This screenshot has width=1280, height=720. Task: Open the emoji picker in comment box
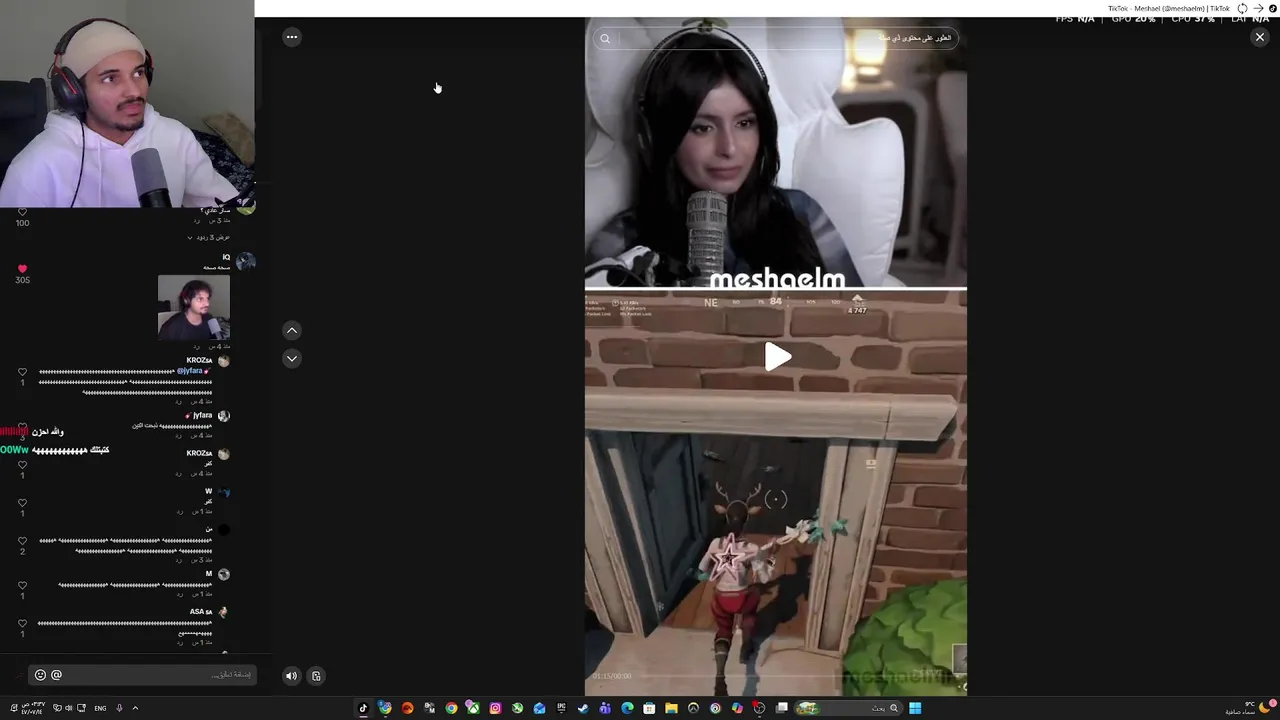coord(40,675)
